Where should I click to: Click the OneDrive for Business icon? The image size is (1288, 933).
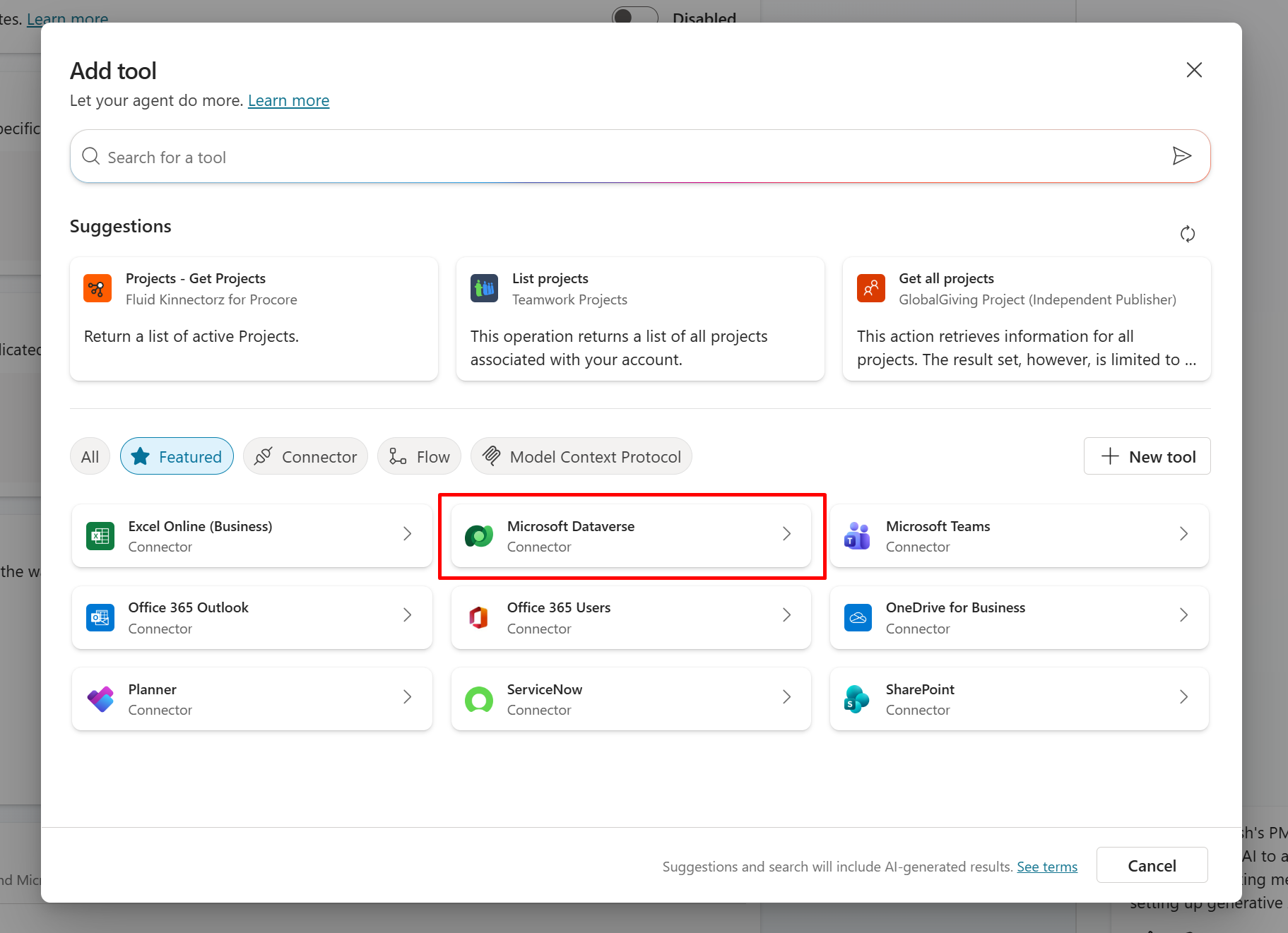858,618
